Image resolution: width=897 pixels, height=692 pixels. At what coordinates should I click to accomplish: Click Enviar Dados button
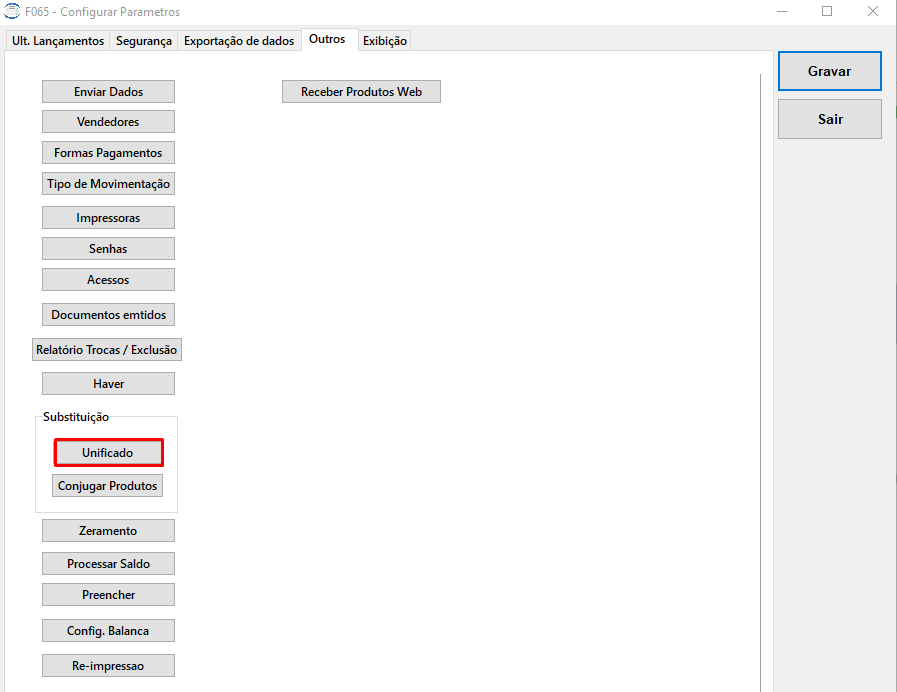108,92
